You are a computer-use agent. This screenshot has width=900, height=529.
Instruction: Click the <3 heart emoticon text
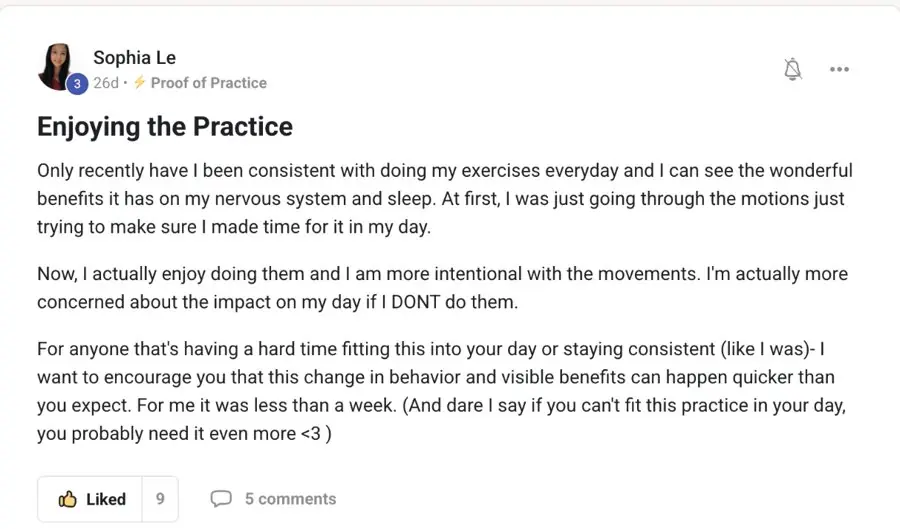[x=311, y=434]
